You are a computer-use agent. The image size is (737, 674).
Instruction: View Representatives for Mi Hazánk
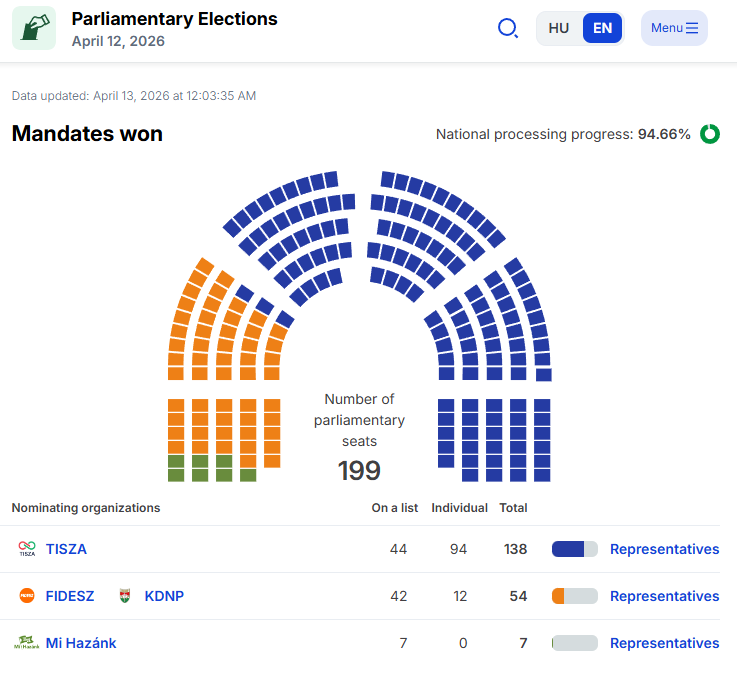tap(664, 643)
